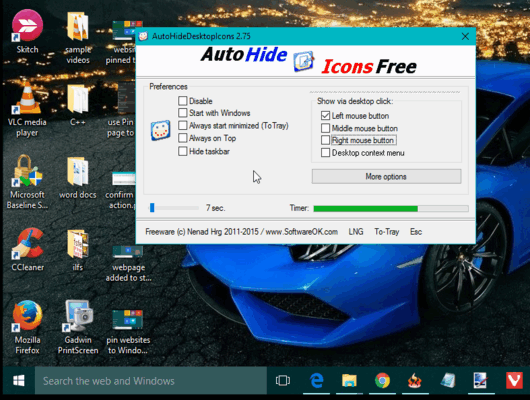Enable the Disable checkbox

click(183, 101)
